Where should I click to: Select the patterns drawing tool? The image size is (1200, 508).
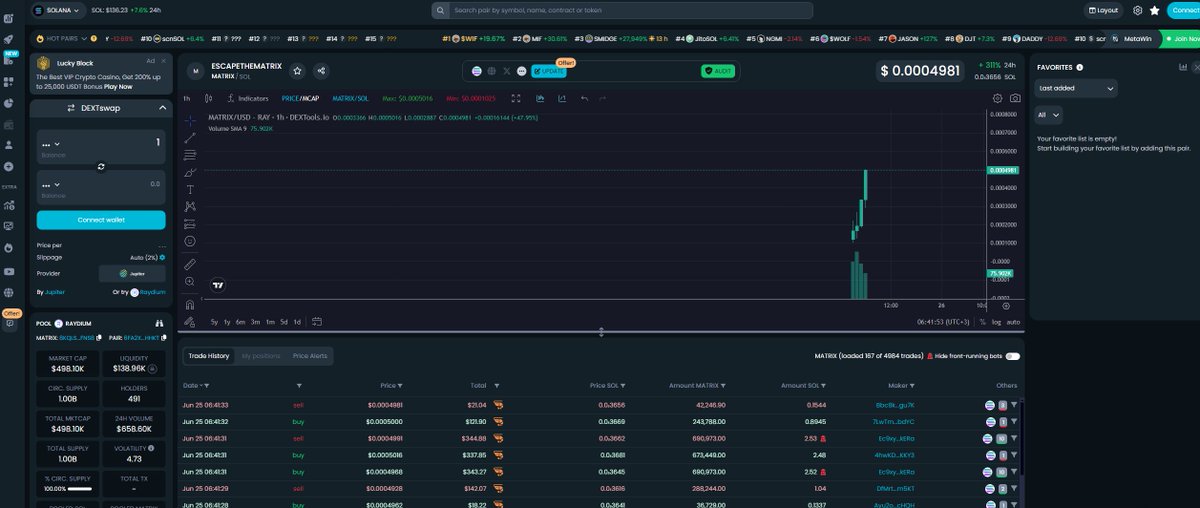tap(190, 206)
